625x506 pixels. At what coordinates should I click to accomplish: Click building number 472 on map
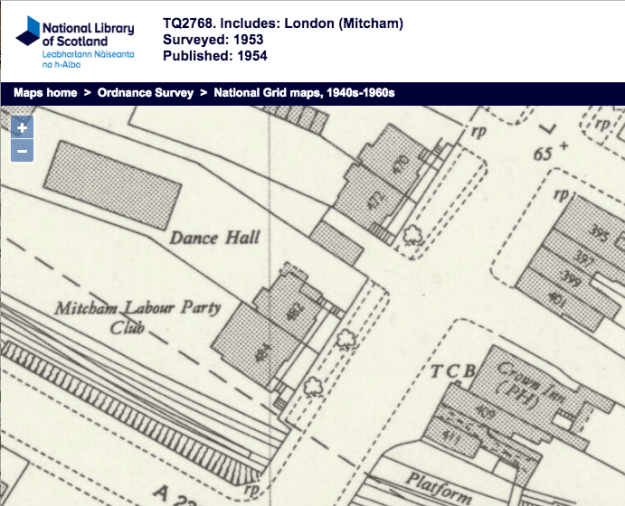[x=375, y=201]
